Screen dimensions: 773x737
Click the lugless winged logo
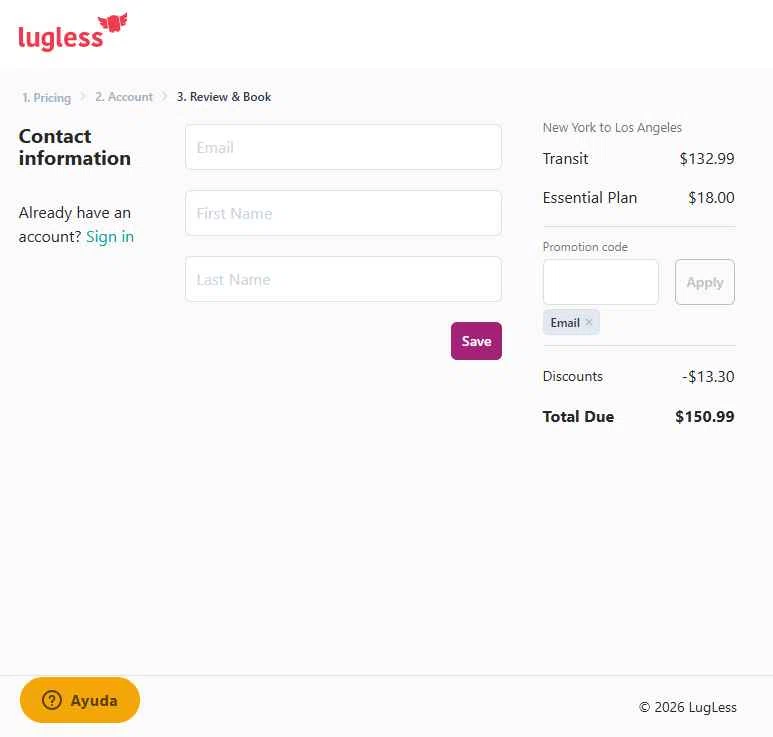72,33
